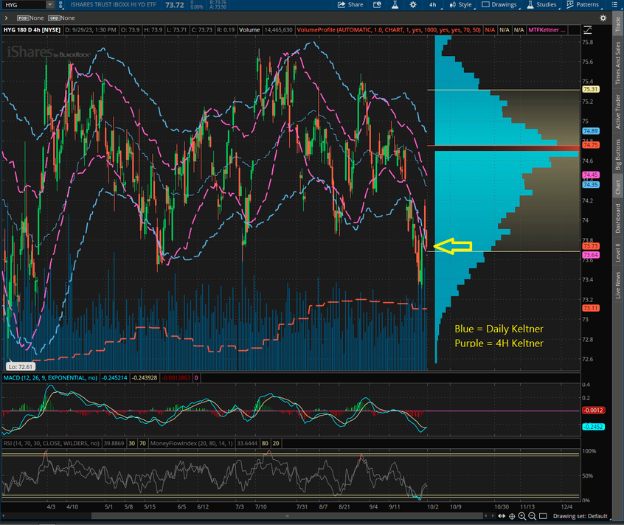The height and width of the screenshot is (525, 624).
Task: Click the RSI (14, 70, 30, CLOSE, WILDERS) label
Action: [51, 443]
